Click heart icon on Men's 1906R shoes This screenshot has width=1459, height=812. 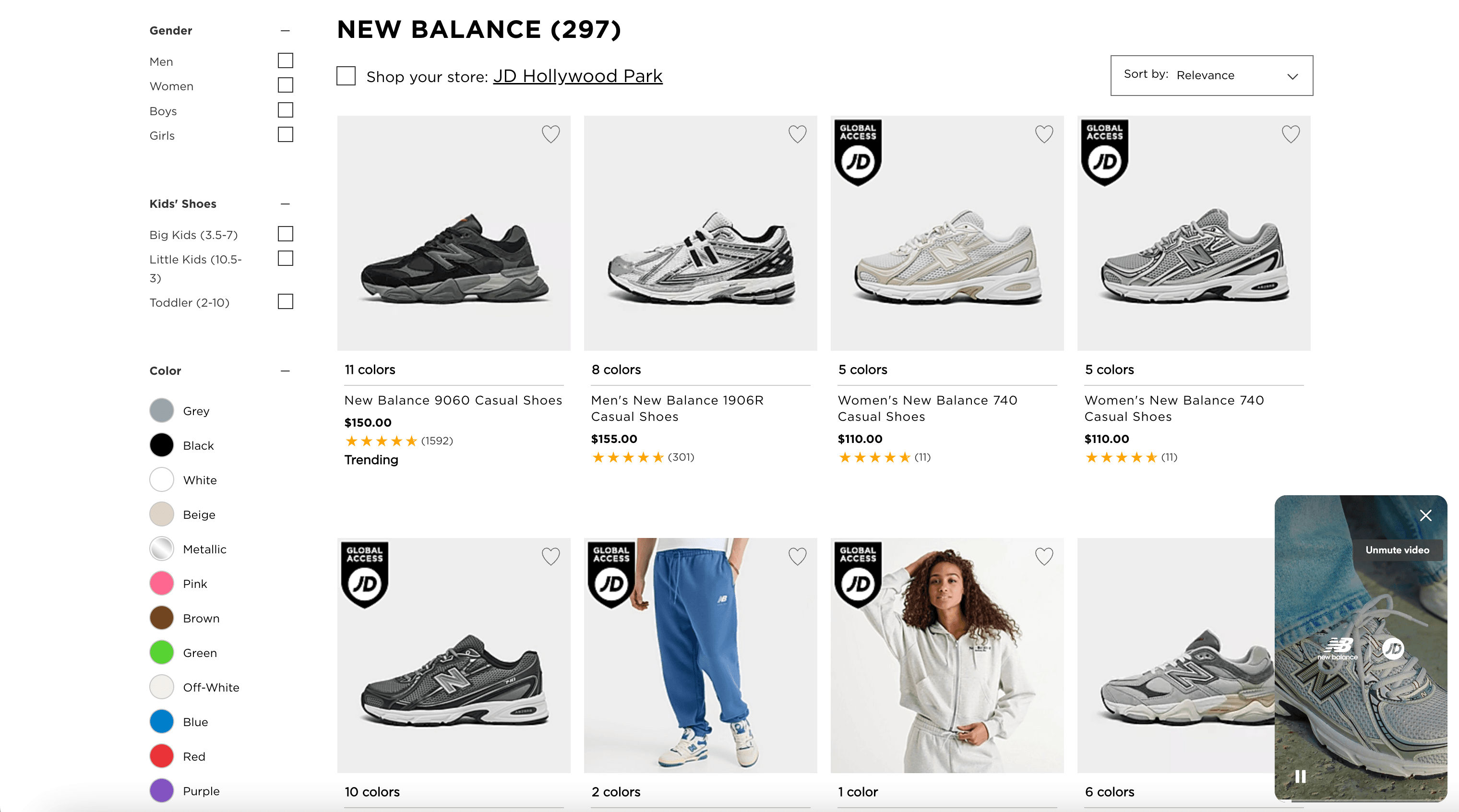click(x=797, y=134)
